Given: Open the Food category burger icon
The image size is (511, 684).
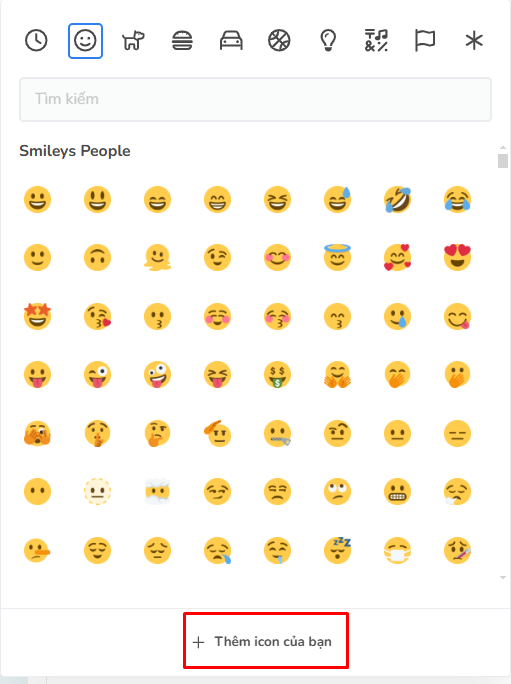Looking at the screenshot, I should (x=182, y=41).
